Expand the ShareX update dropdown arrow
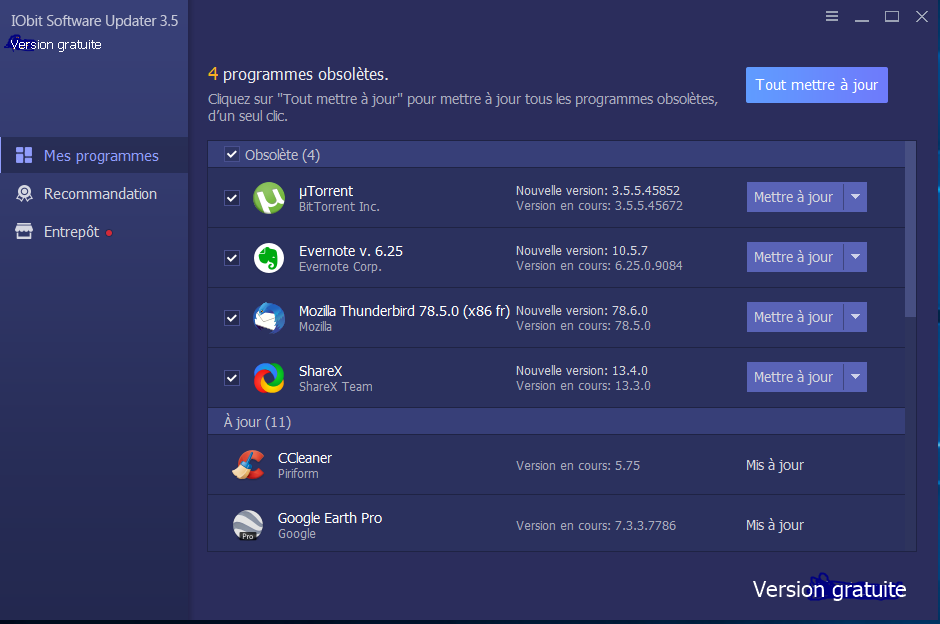The height and width of the screenshot is (624, 940). [855, 377]
